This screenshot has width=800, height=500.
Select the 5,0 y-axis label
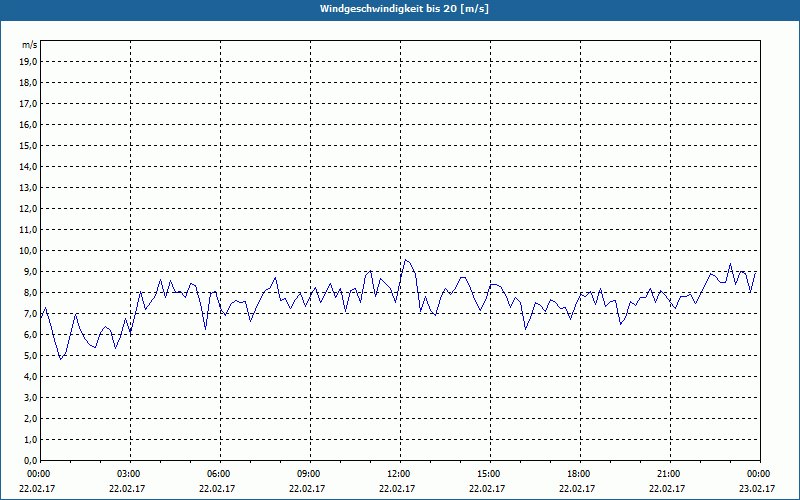pyautogui.click(x=31, y=356)
